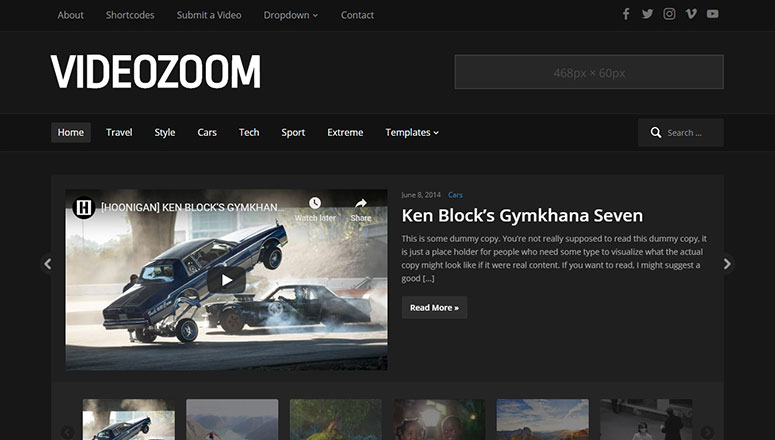The image size is (775, 440).
Task: Click the June 8, 2014 date
Action: (421, 195)
